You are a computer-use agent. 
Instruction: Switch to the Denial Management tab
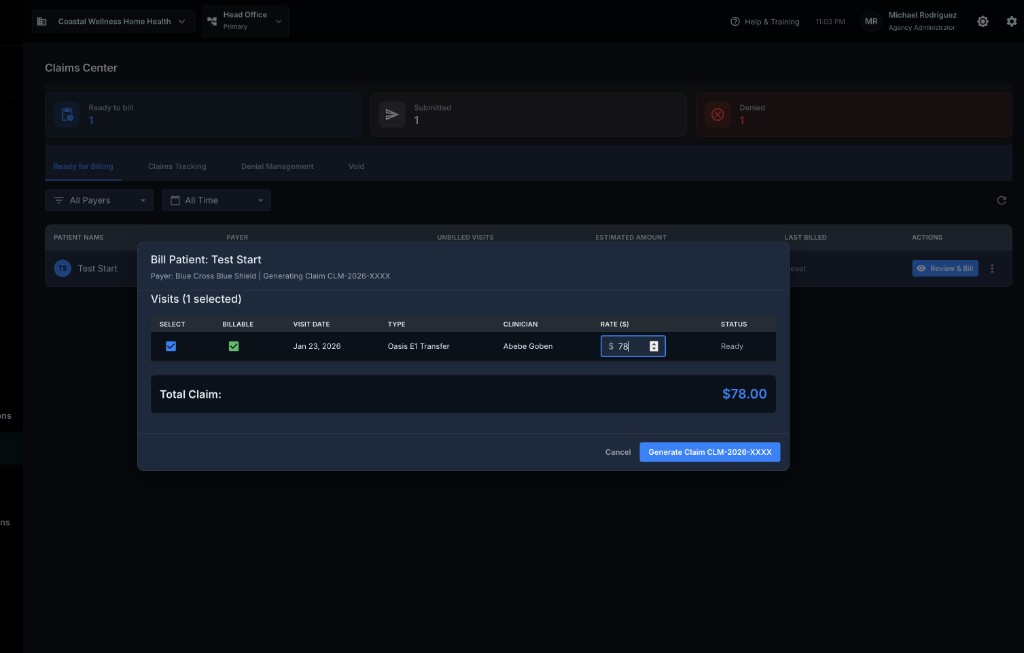(277, 167)
